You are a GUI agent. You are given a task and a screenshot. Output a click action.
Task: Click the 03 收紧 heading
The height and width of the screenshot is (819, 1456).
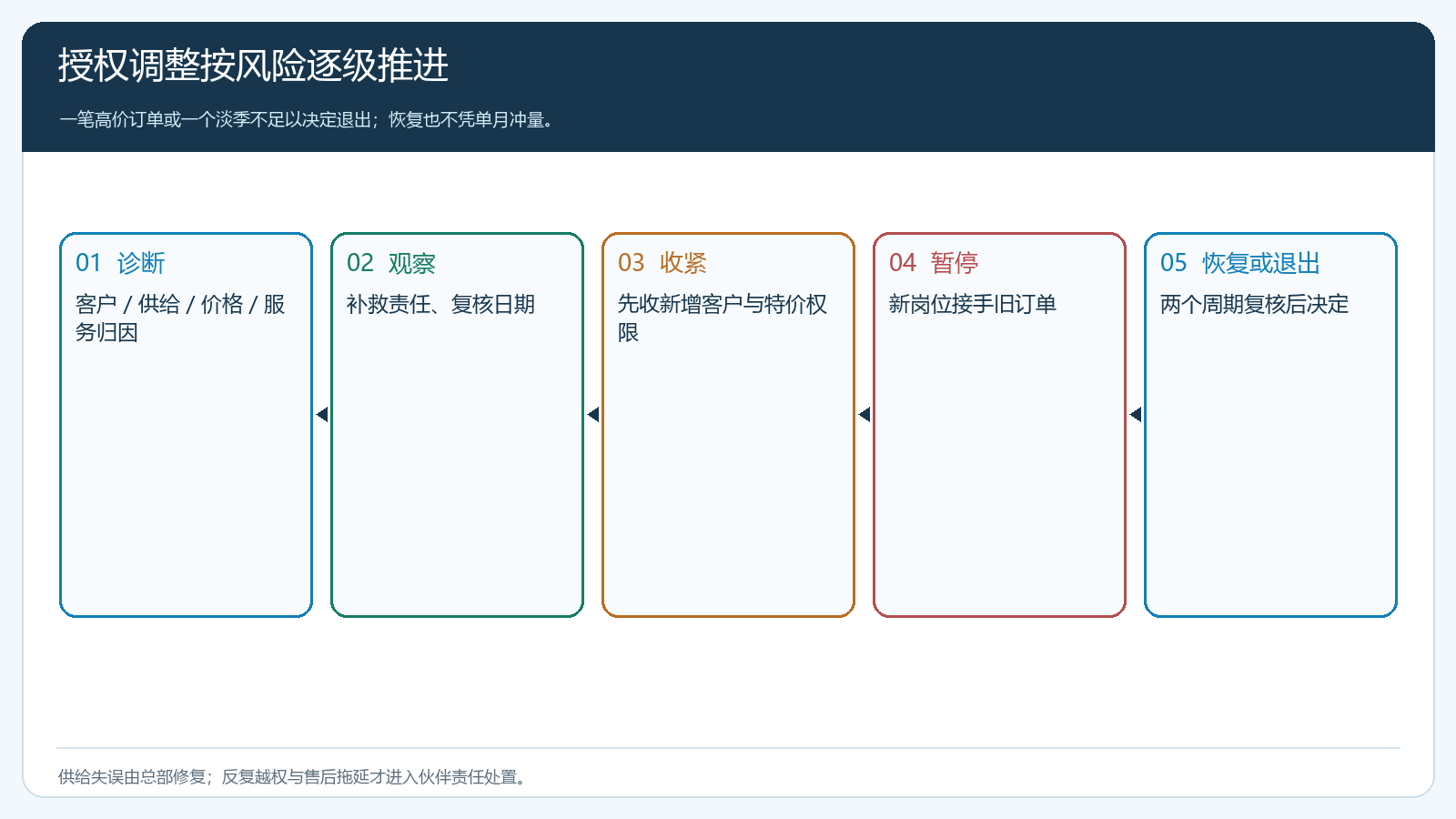coord(662,263)
